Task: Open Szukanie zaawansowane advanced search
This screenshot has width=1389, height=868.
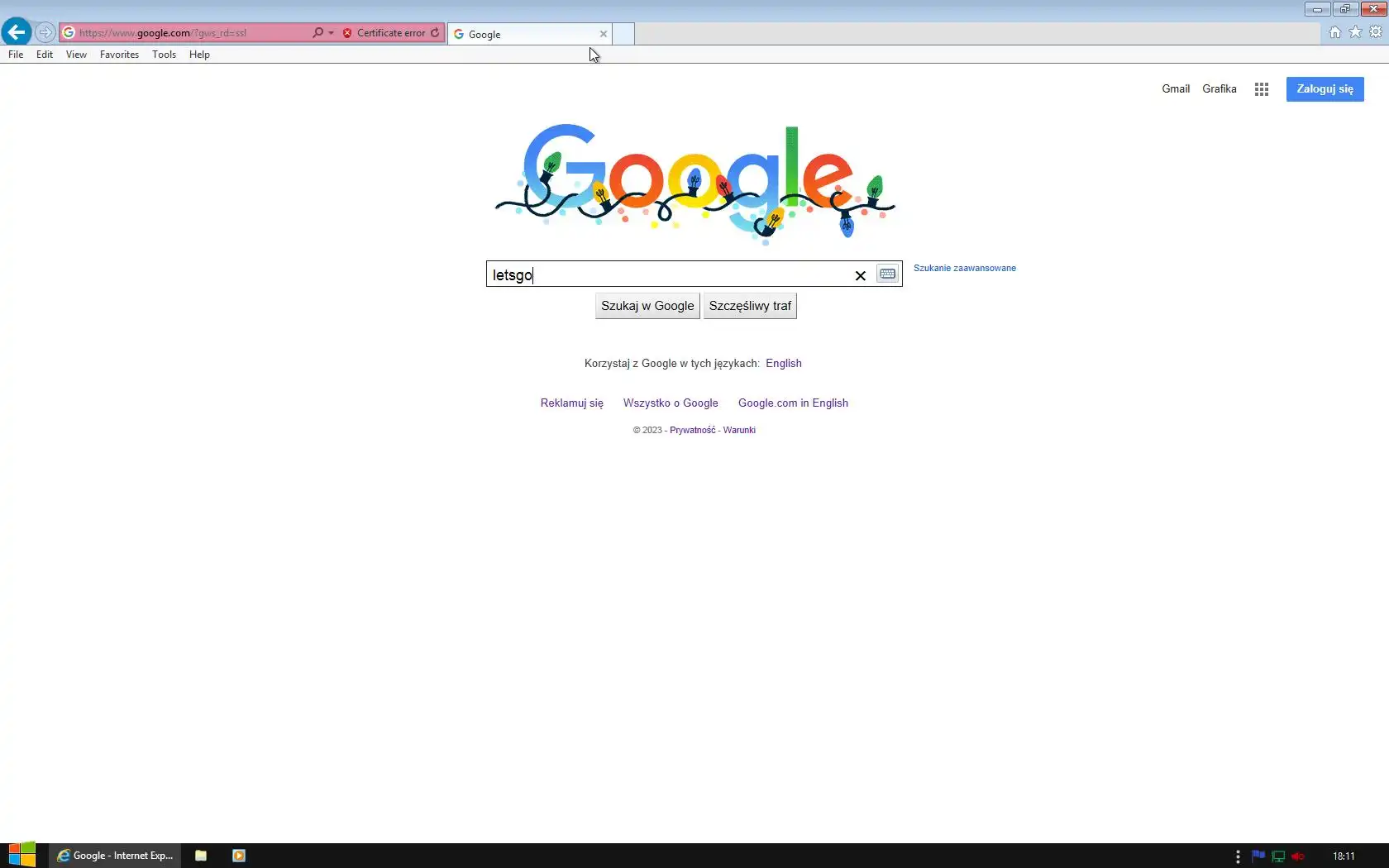Action: [965, 268]
